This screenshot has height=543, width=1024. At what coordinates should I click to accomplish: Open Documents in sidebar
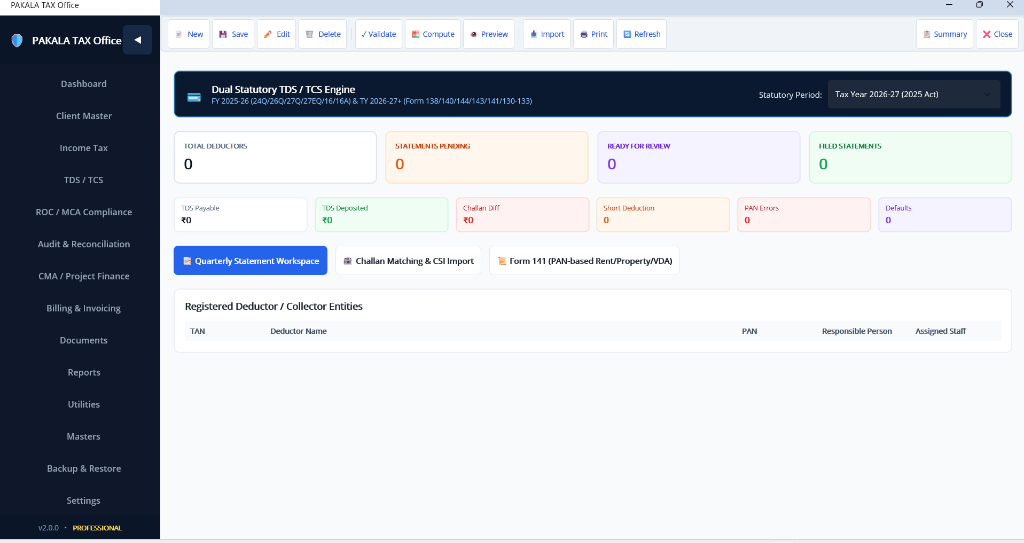[84, 340]
